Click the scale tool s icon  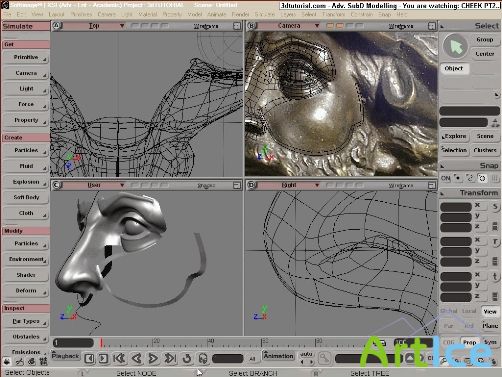pyautogui.click(x=495, y=207)
